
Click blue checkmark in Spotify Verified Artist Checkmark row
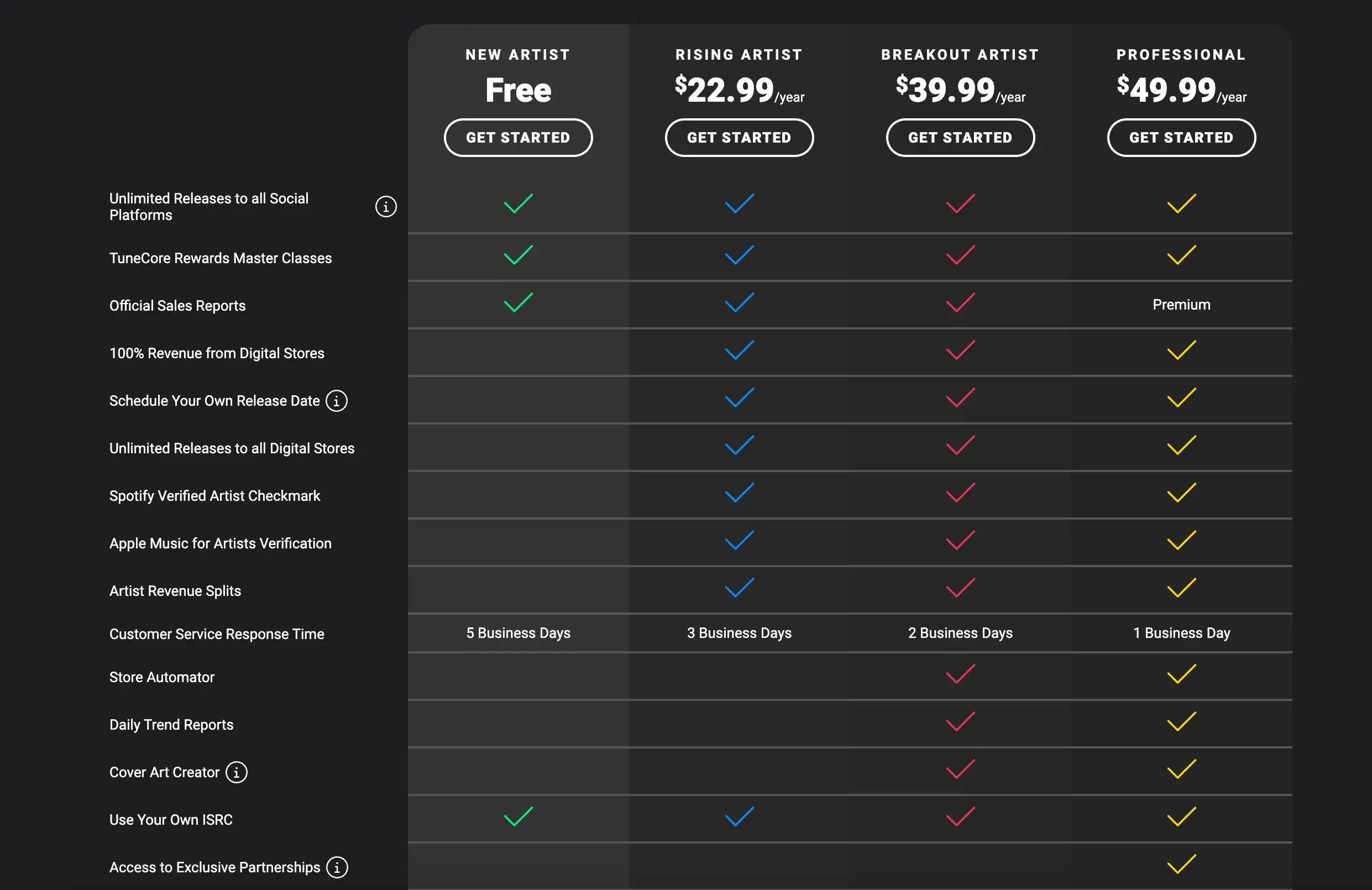pos(739,493)
